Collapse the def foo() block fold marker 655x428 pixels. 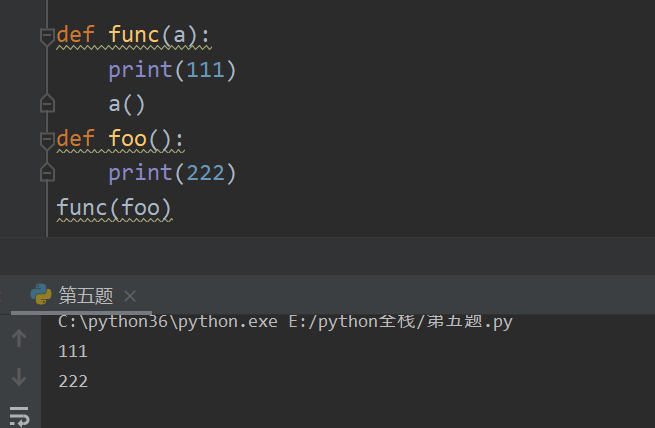pyautogui.click(x=46, y=140)
